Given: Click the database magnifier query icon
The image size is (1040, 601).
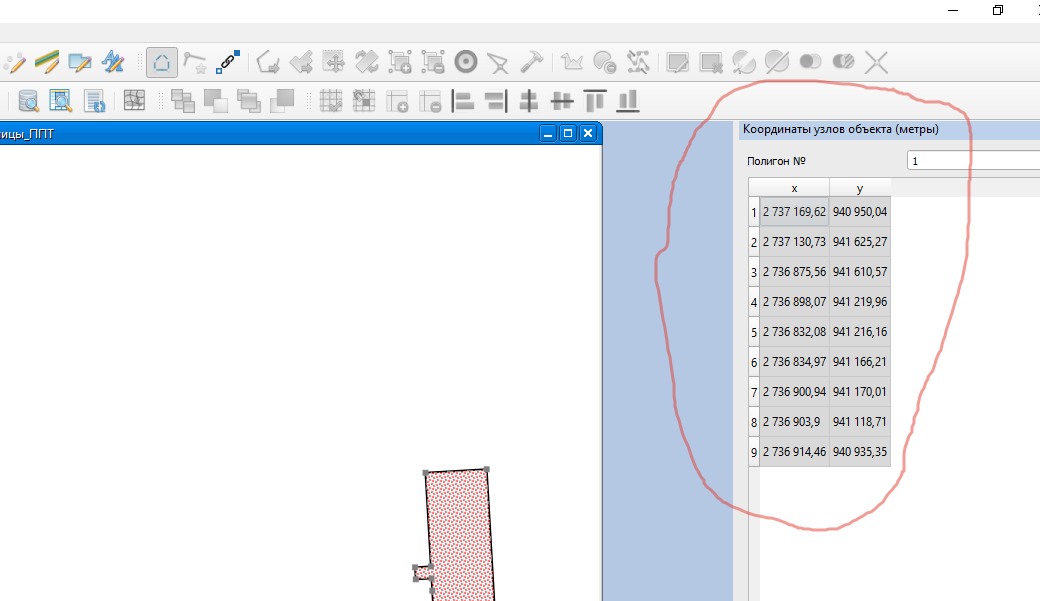Looking at the screenshot, I should tap(29, 100).
